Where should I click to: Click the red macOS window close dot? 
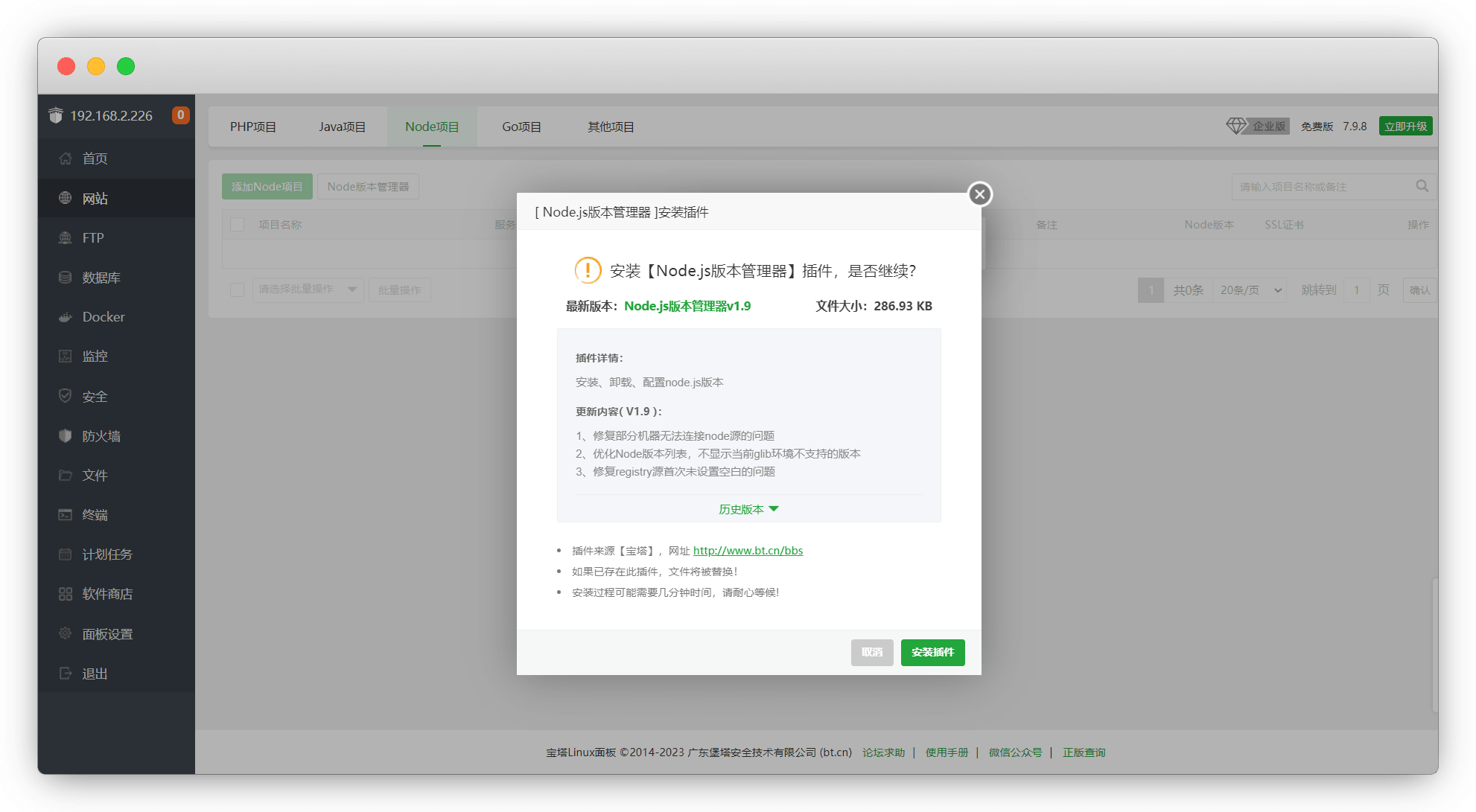pyautogui.click(x=66, y=66)
